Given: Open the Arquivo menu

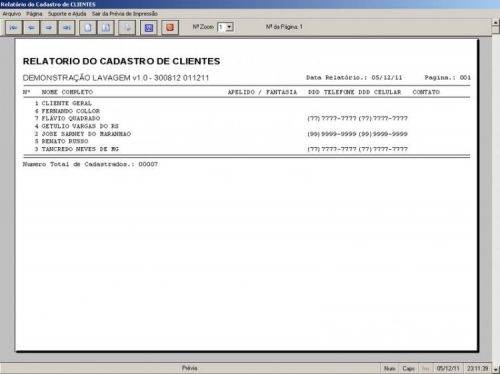Looking at the screenshot, I should coord(12,14).
